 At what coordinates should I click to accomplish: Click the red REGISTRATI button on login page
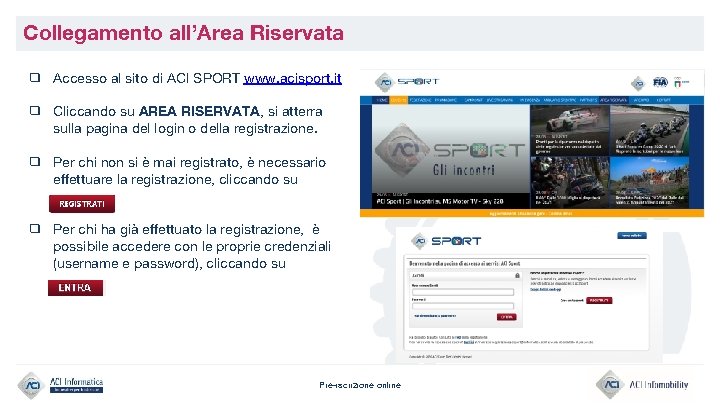coord(599,300)
